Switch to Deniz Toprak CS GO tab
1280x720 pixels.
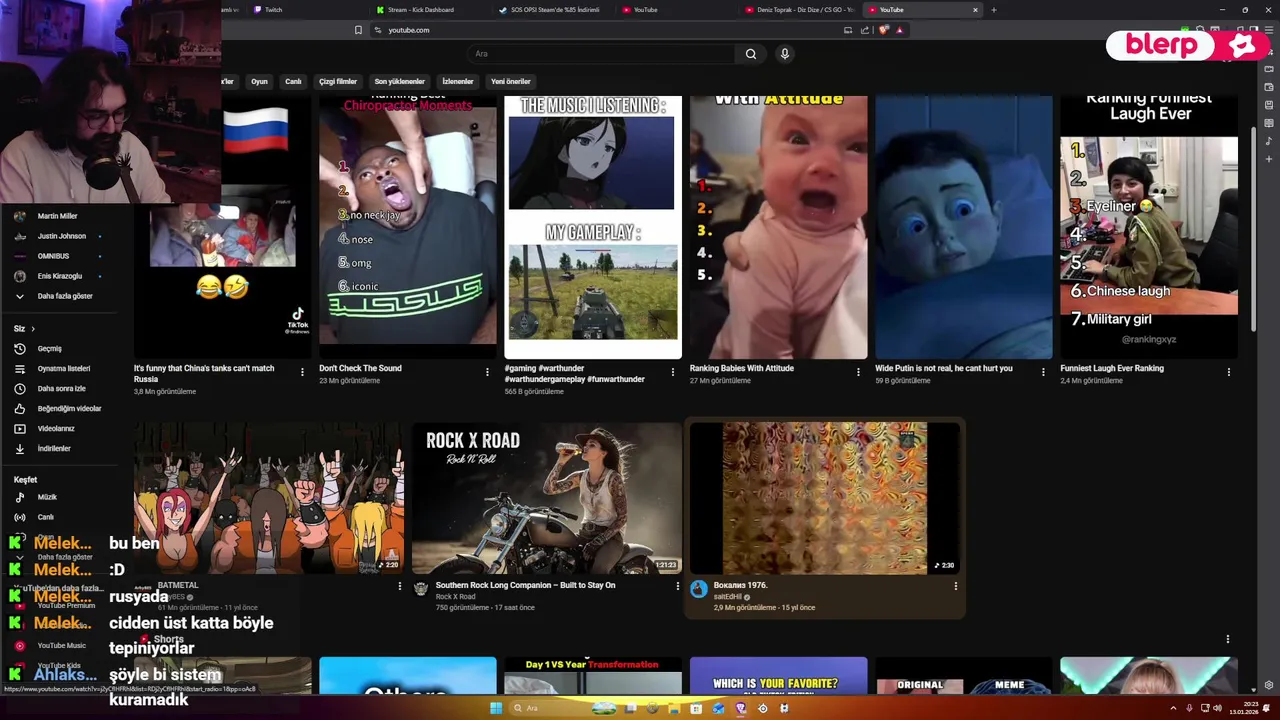(x=800, y=10)
